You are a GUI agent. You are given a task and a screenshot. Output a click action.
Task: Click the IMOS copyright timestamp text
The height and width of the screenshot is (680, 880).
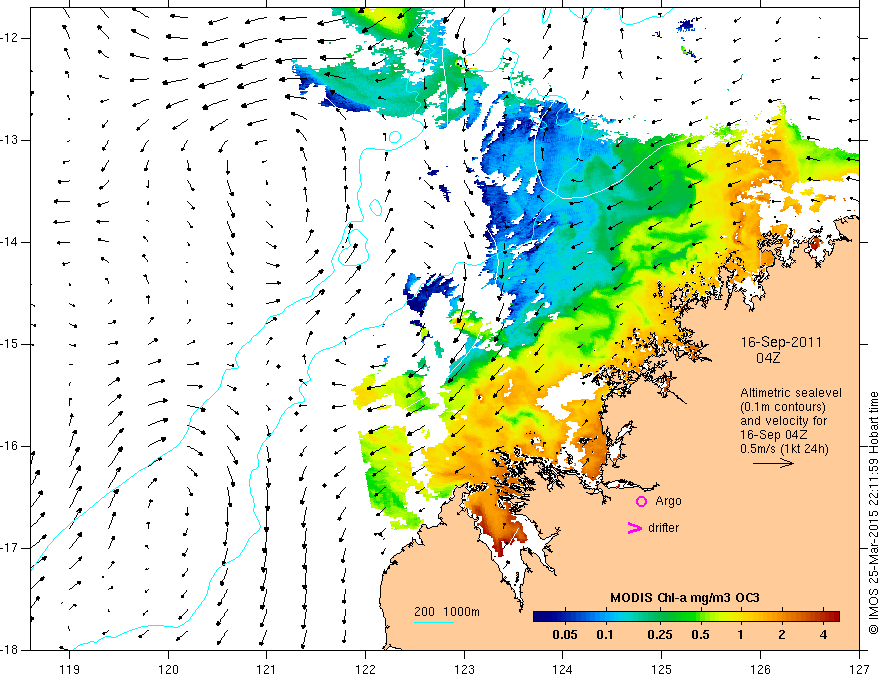873,513
